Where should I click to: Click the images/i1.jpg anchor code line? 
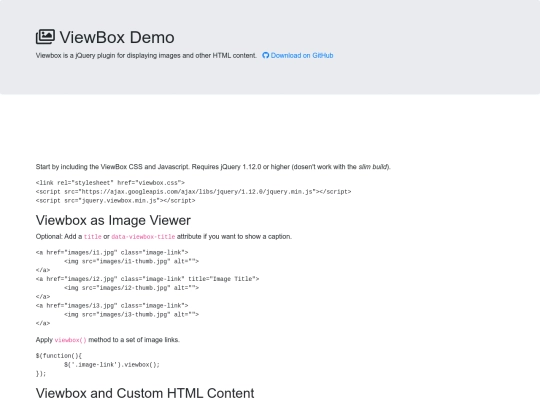[x=112, y=252]
